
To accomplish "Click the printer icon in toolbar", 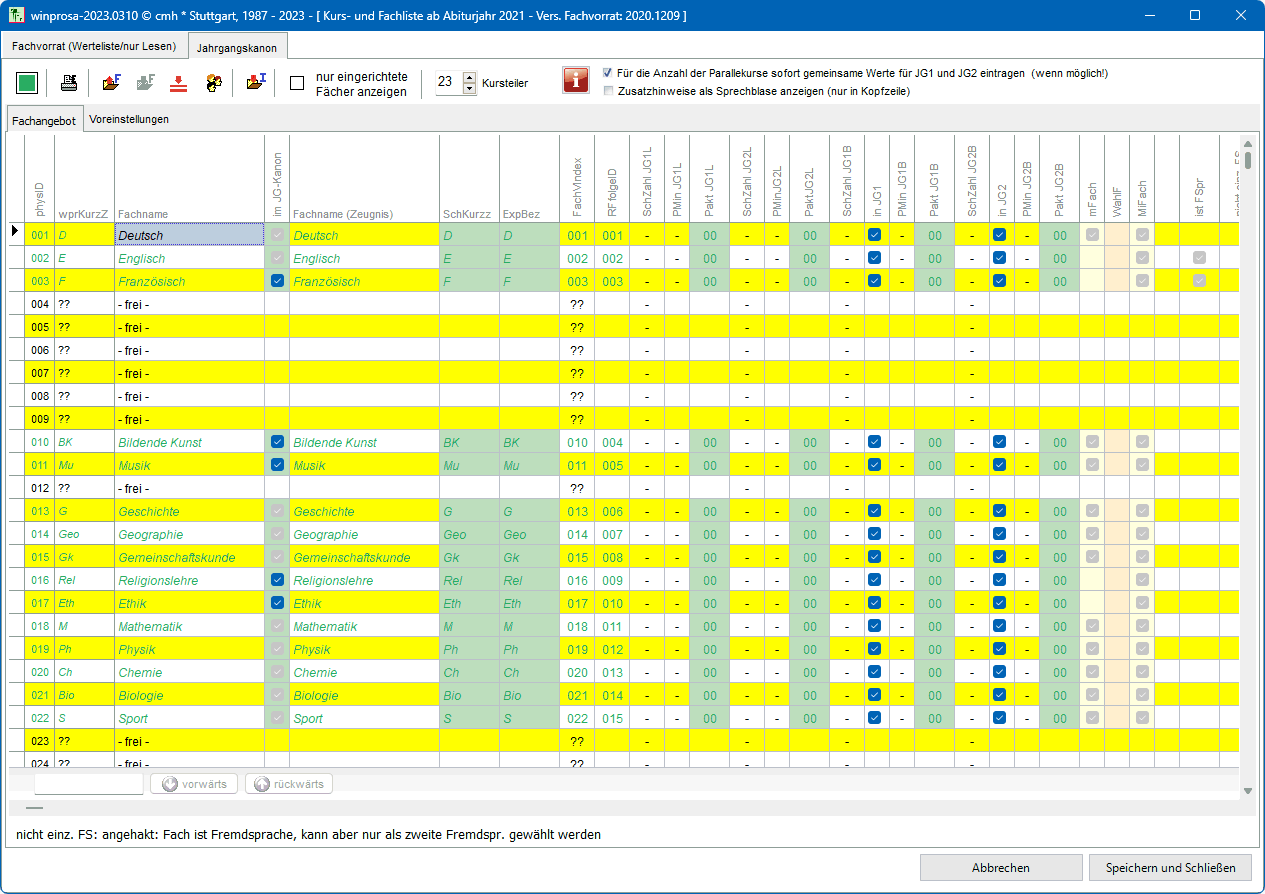I will (x=69, y=83).
